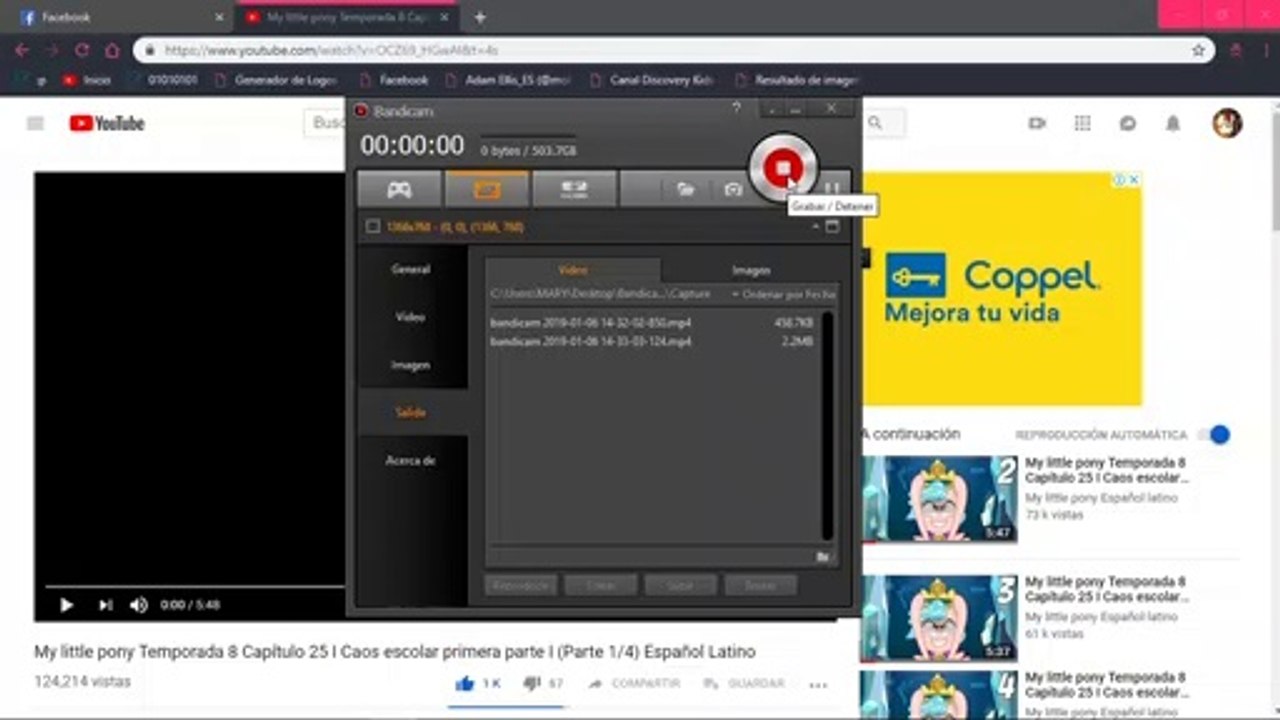Open the Generador de Logos bookmark
This screenshot has height=720, width=1280.
(277, 80)
